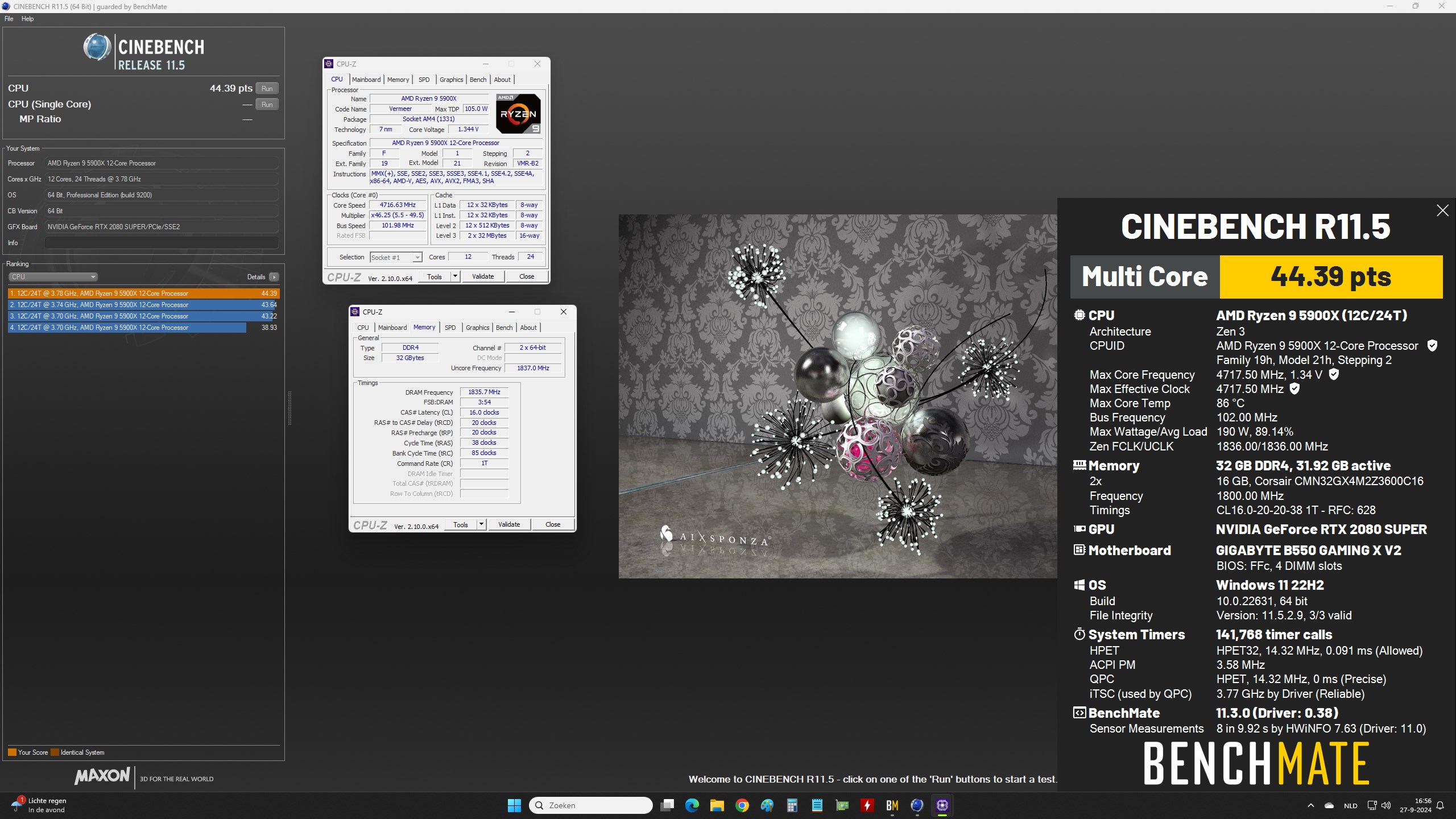Switch to Mainboard tab in upper CPU-Z window
The width and height of the screenshot is (1456, 819).
tap(366, 80)
